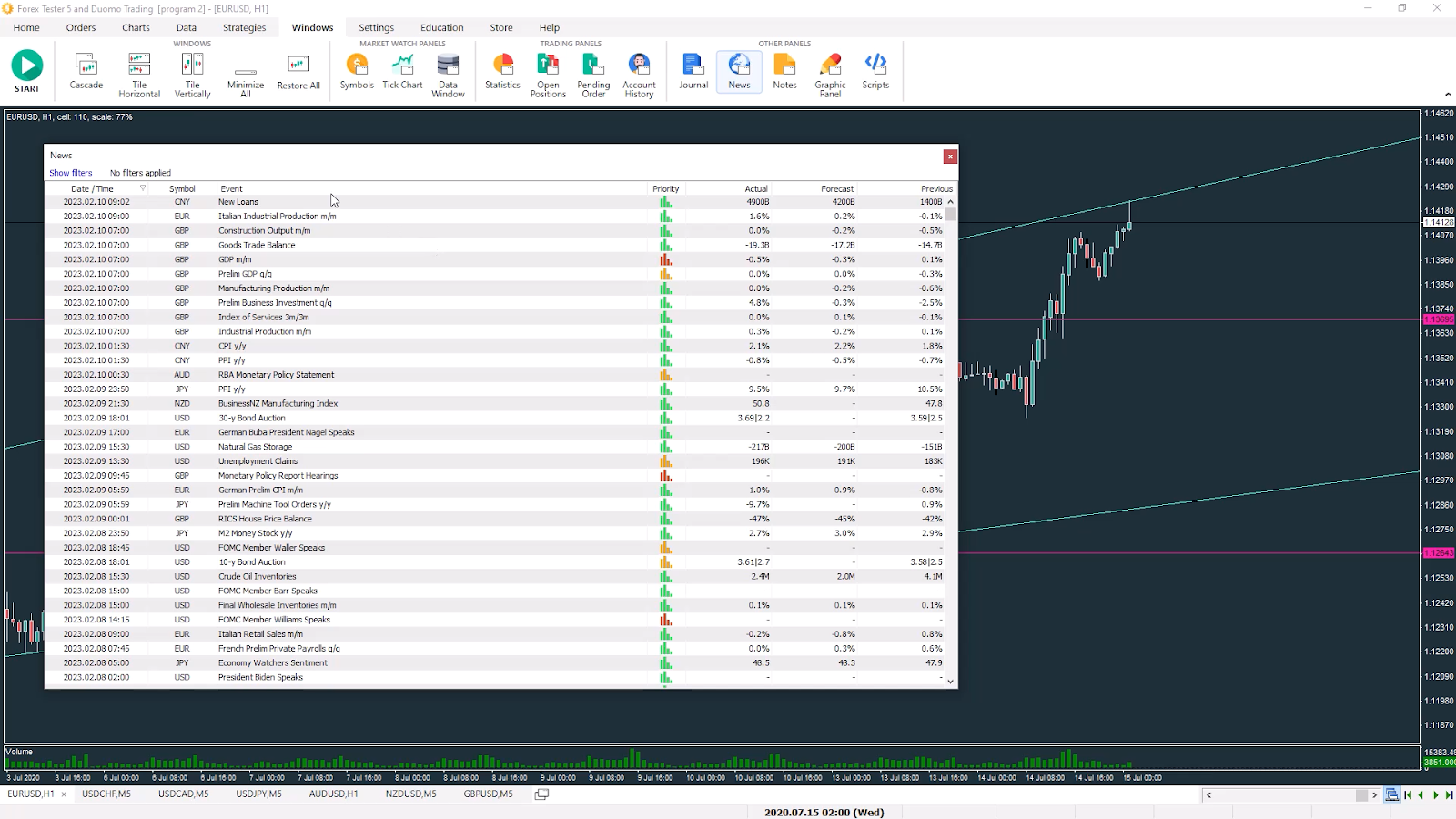Toggle the News panel off
Image resolution: width=1456 pixels, height=819 pixels.
pyautogui.click(x=739, y=73)
